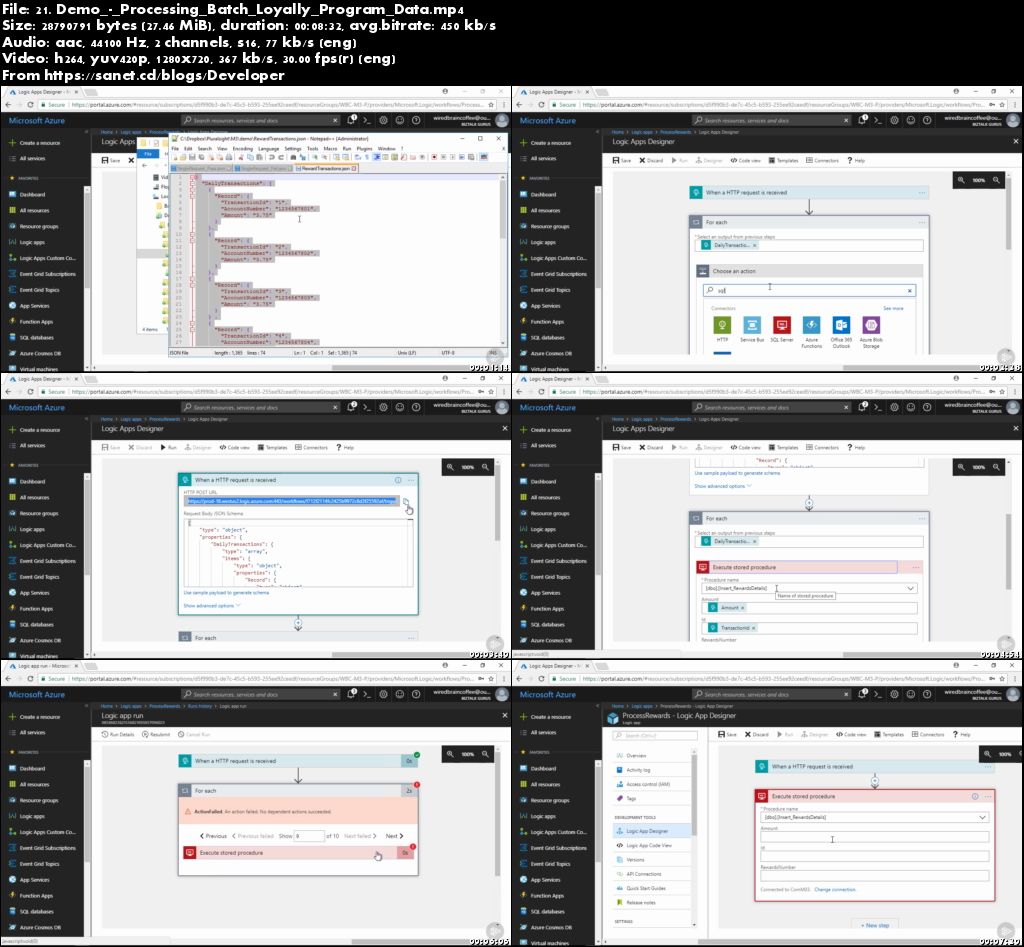Click ProcessRewards resource menu search box
The image size is (1024, 947).
click(x=655, y=736)
